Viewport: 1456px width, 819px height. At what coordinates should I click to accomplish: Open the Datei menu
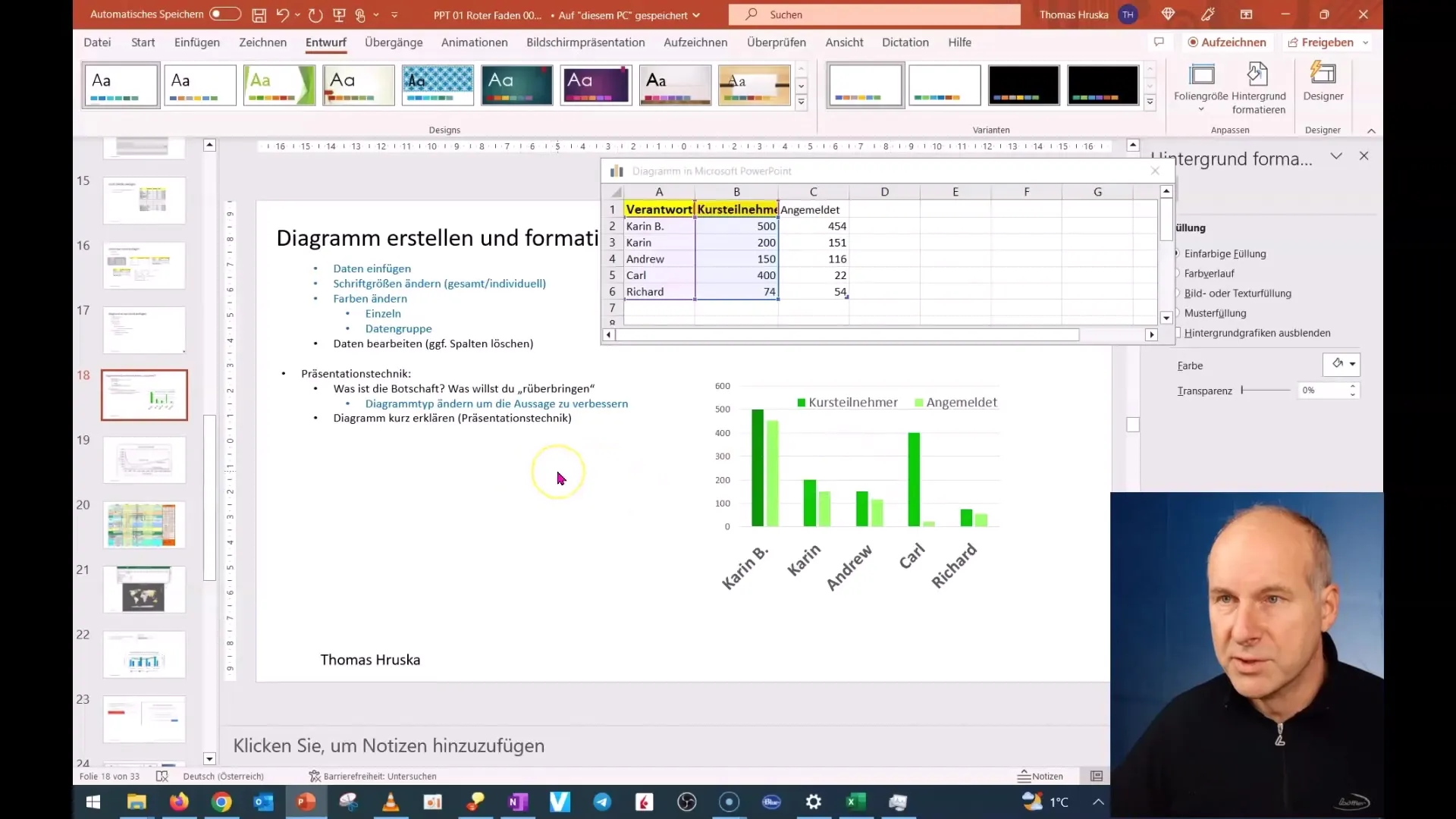[x=96, y=42]
